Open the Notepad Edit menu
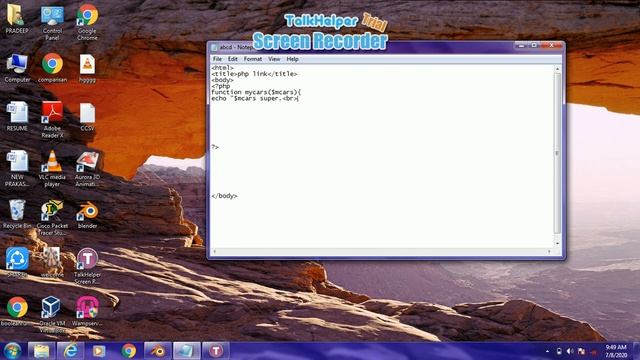 point(233,59)
